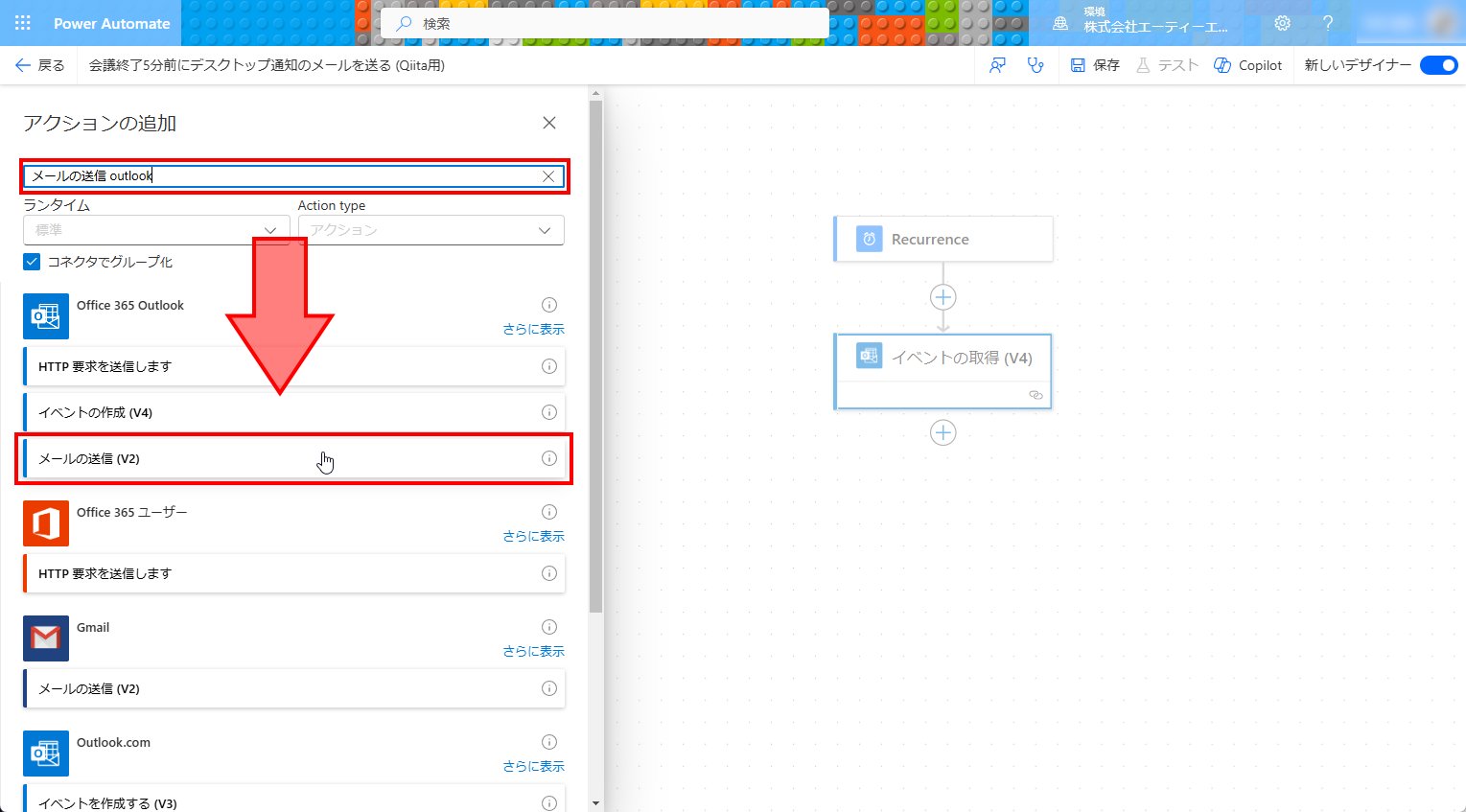
Task: Click the back arrow labeled 戻る
Action: pyautogui.click(x=39, y=65)
